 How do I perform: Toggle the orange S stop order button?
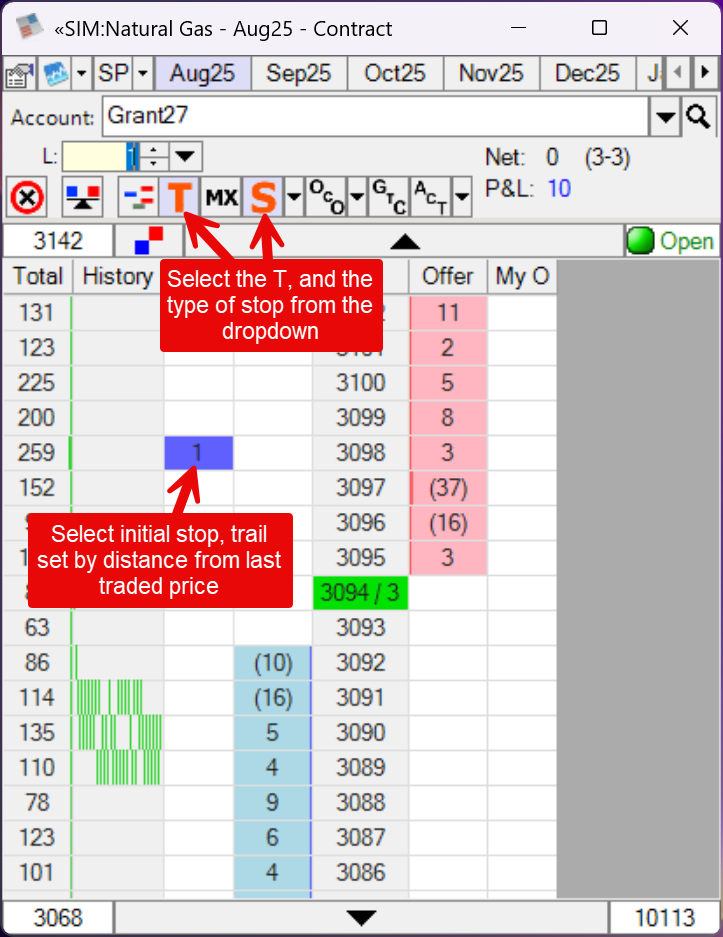[263, 197]
